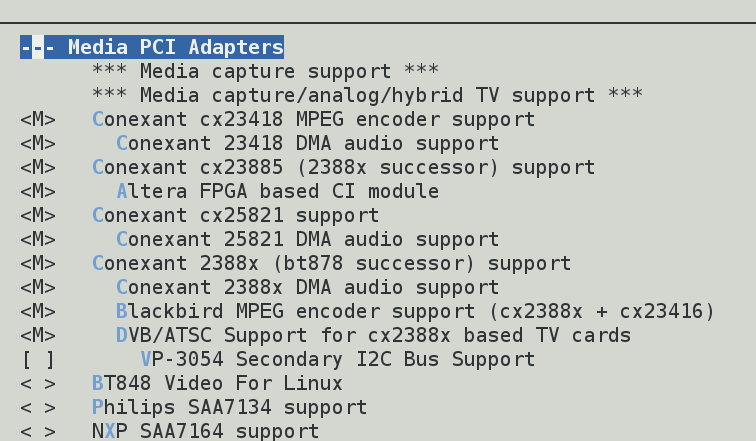Enable the VP-3054 Secondary I2C Bus checkbox

(x=38, y=359)
